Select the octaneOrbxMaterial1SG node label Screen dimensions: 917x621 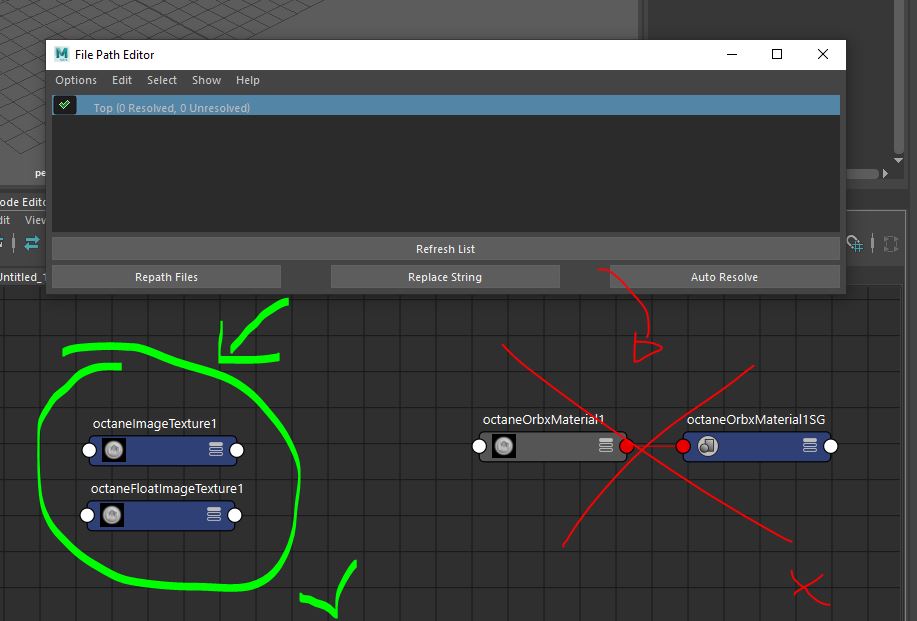click(x=756, y=419)
